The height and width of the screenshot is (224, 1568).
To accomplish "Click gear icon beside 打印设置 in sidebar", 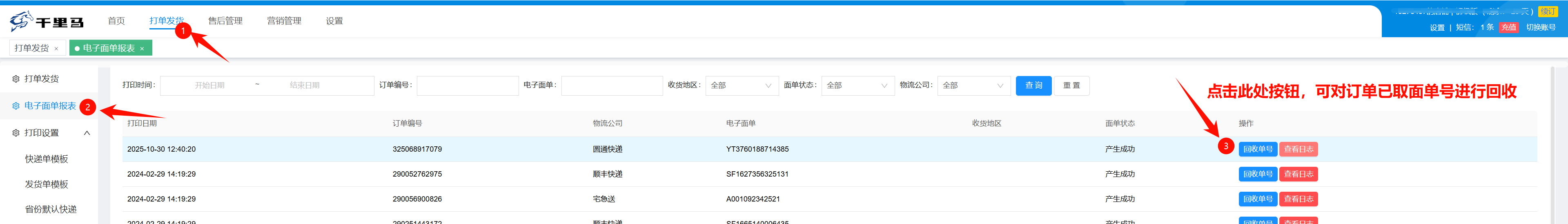I will (16, 133).
